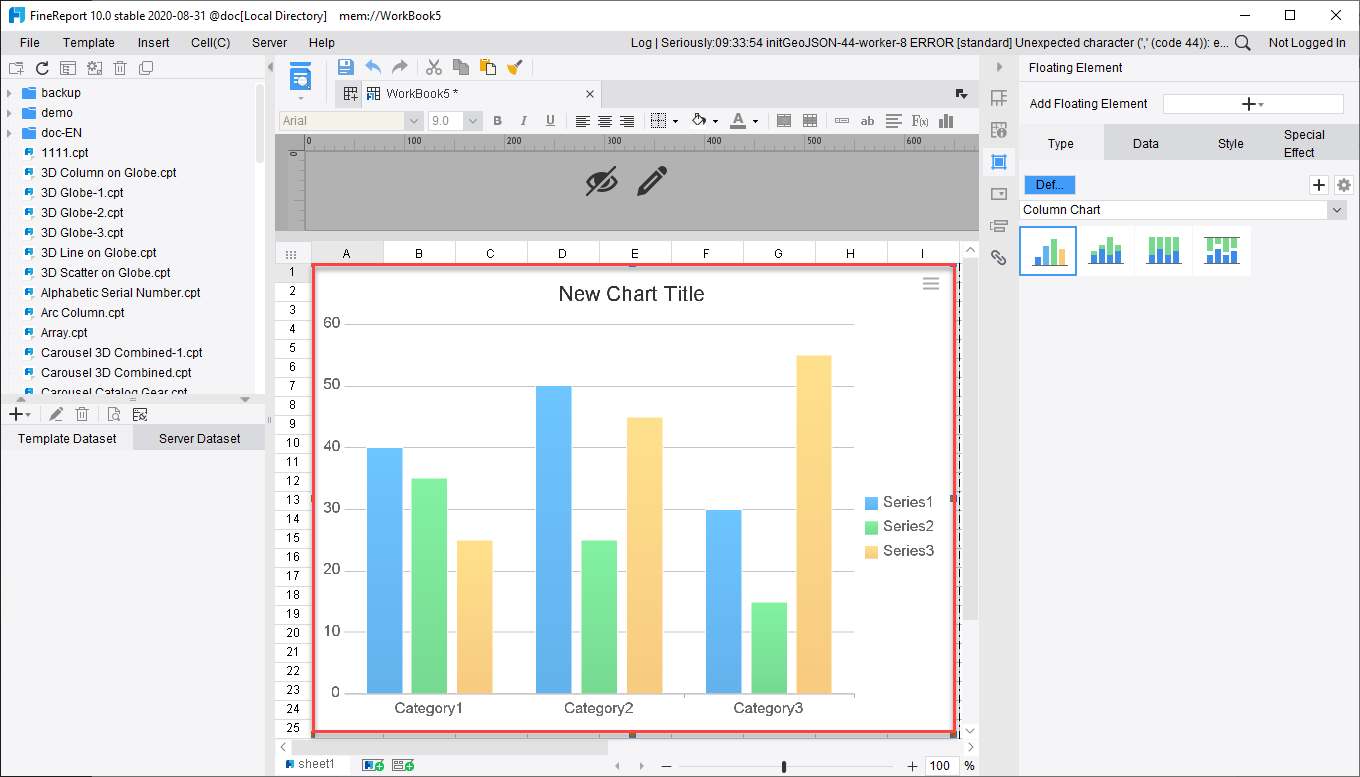Select the Percent Stacked Column chart style
Image resolution: width=1360 pixels, height=777 pixels.
[x=1163, y=249]
